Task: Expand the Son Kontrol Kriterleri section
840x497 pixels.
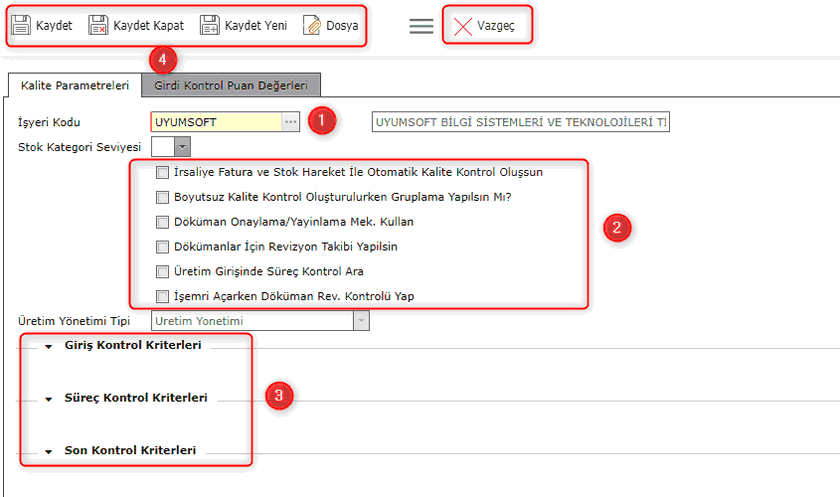Action: 48,452
